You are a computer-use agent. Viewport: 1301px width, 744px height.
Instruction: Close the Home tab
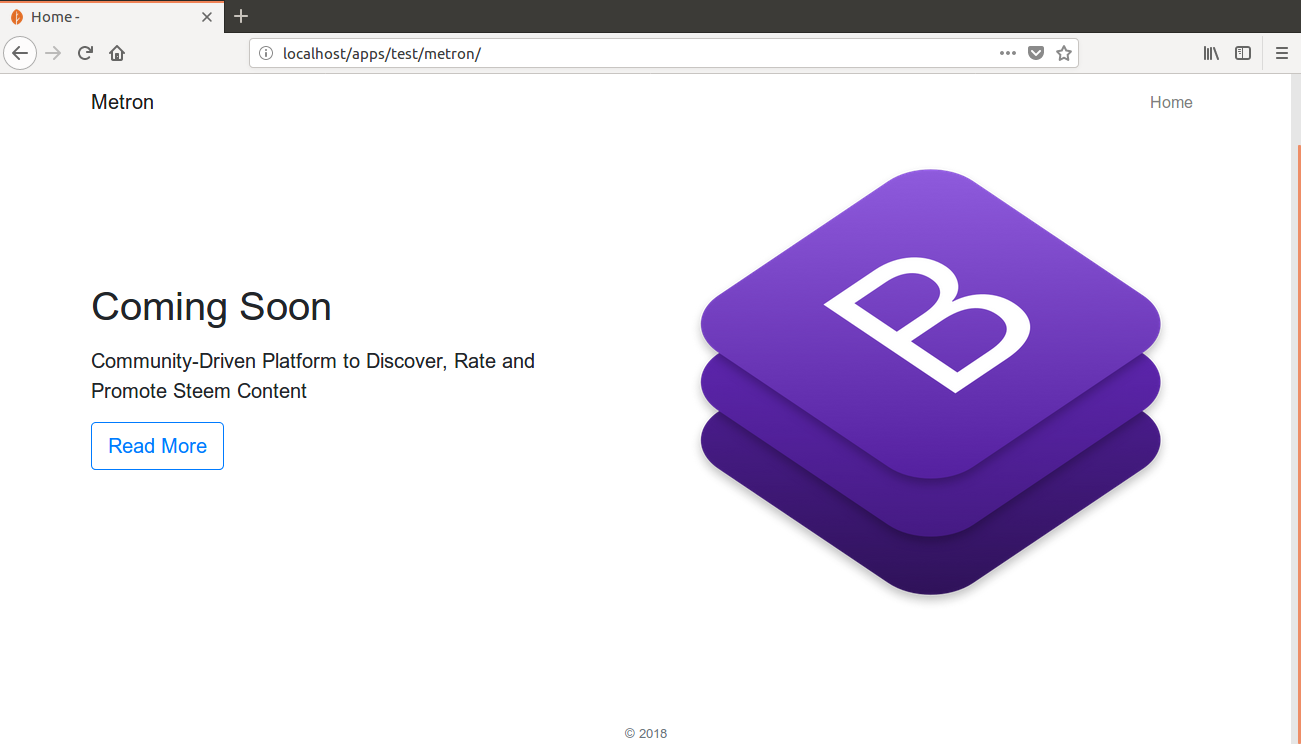click(207, 17)
